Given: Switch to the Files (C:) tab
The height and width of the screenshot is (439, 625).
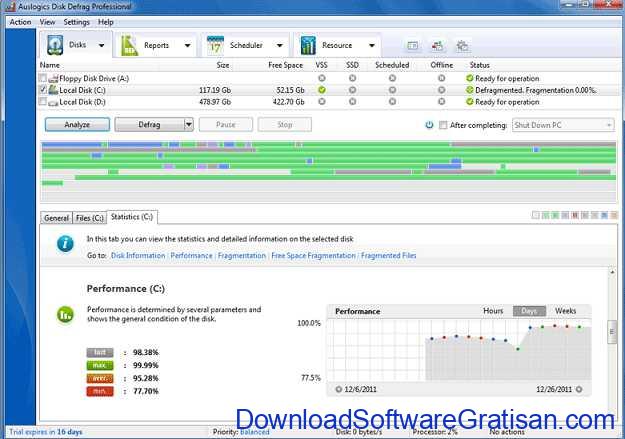Looking at the screenshot, I should click(x=90, y=218).
